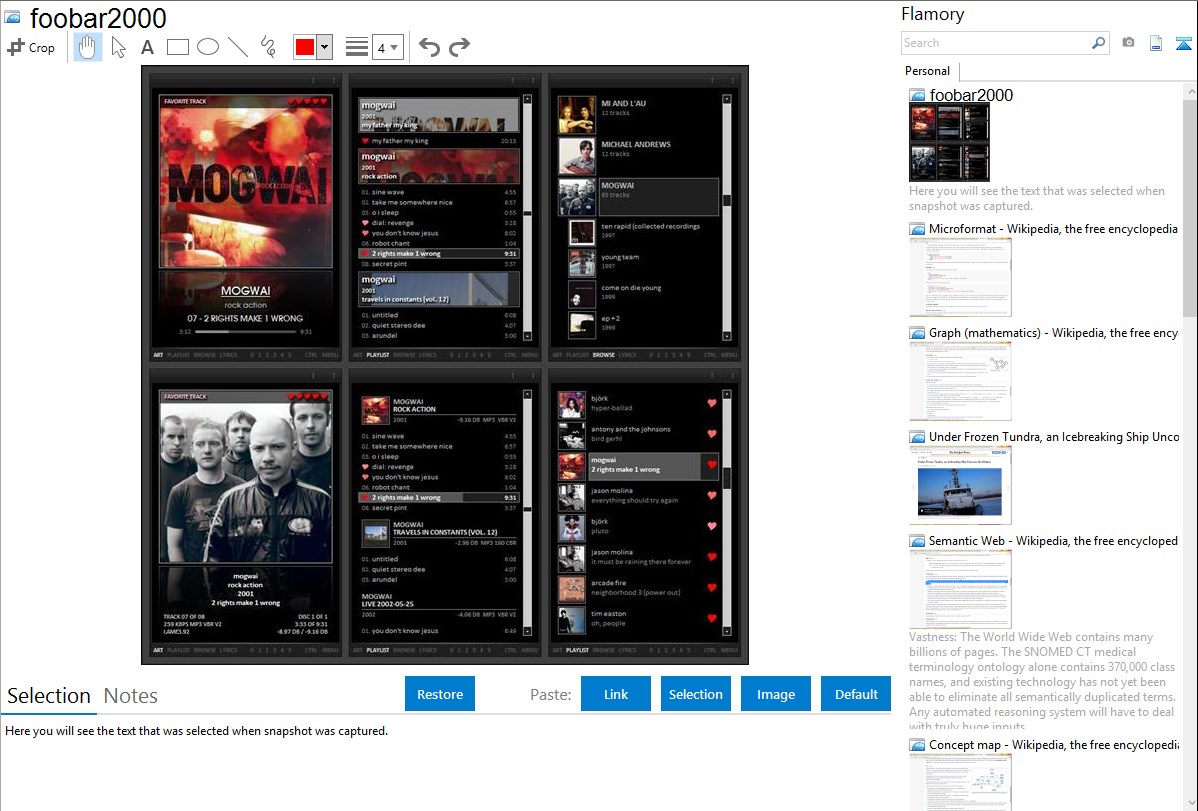Click the selected-text placeholder under the Selection tab

click(196, 731)
